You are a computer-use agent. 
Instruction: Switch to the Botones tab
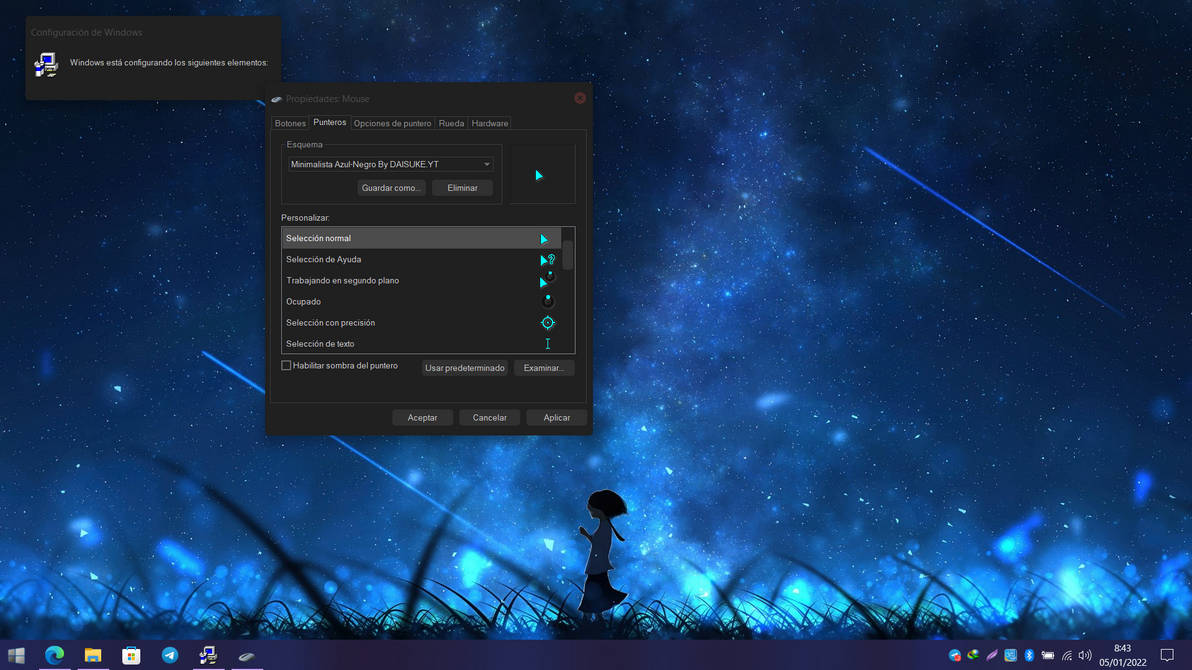click(x=290, y=123)
